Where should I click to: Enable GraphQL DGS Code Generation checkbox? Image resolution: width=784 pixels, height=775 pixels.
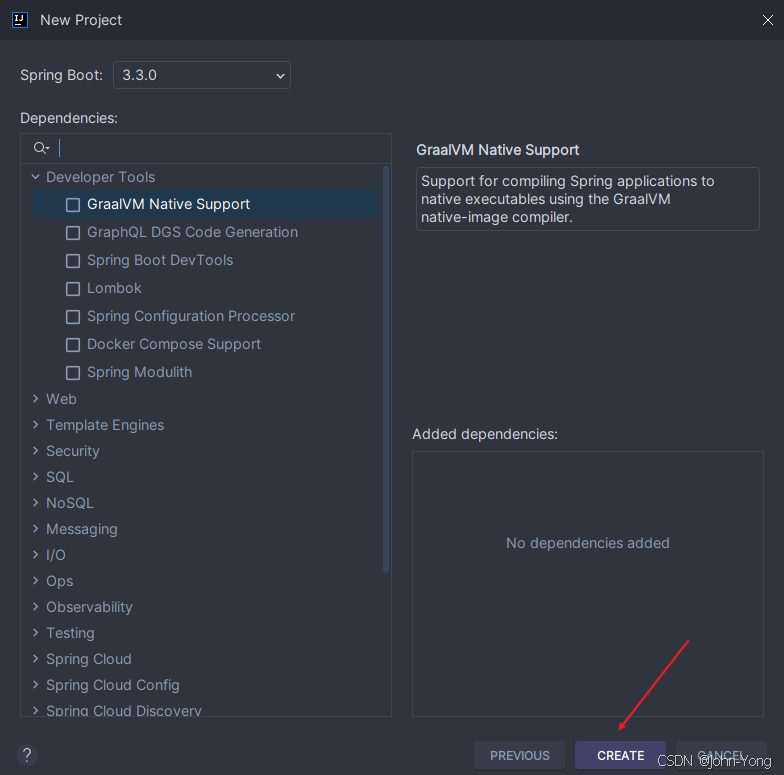click(x=73, y=232)
